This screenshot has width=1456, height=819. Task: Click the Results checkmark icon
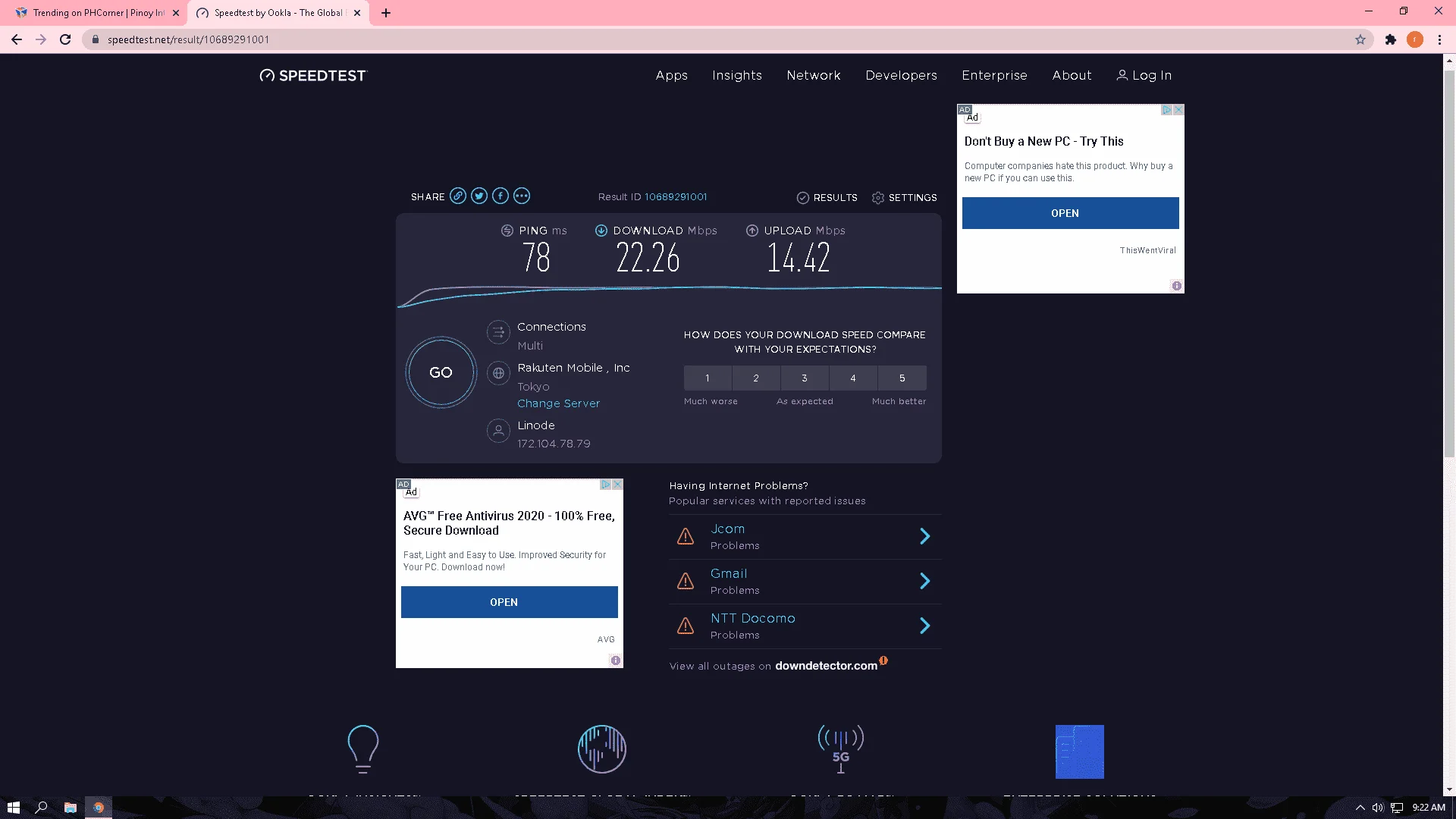803,198
